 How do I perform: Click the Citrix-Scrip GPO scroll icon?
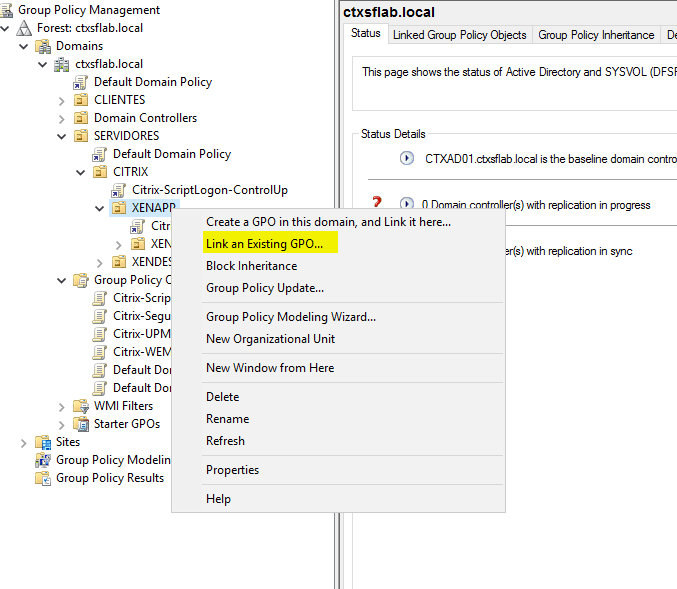point(100,298)
